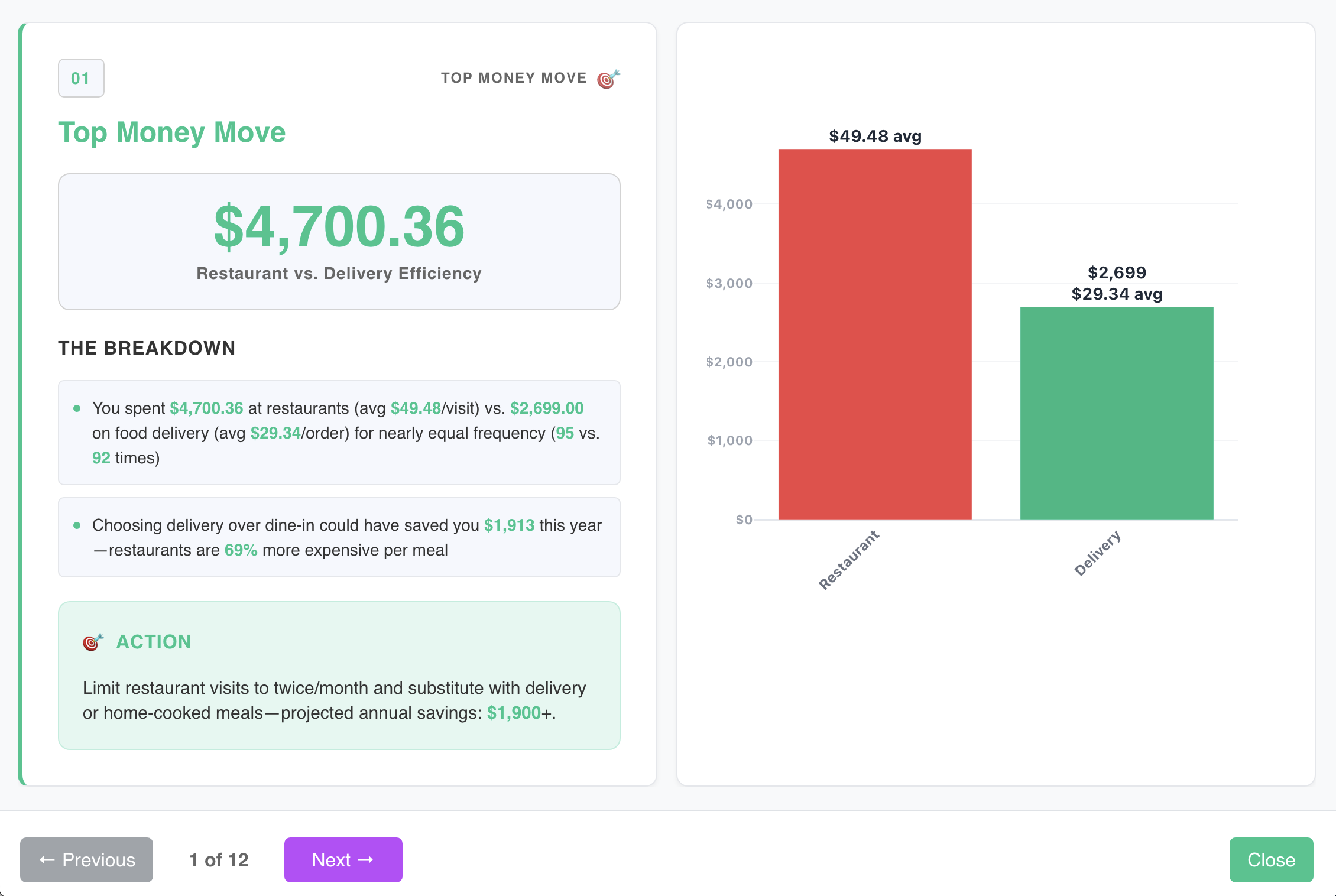Click the green bullet beside the savings breakdown point
Viewport: 1336px width, 896px height.
(76, 525)
